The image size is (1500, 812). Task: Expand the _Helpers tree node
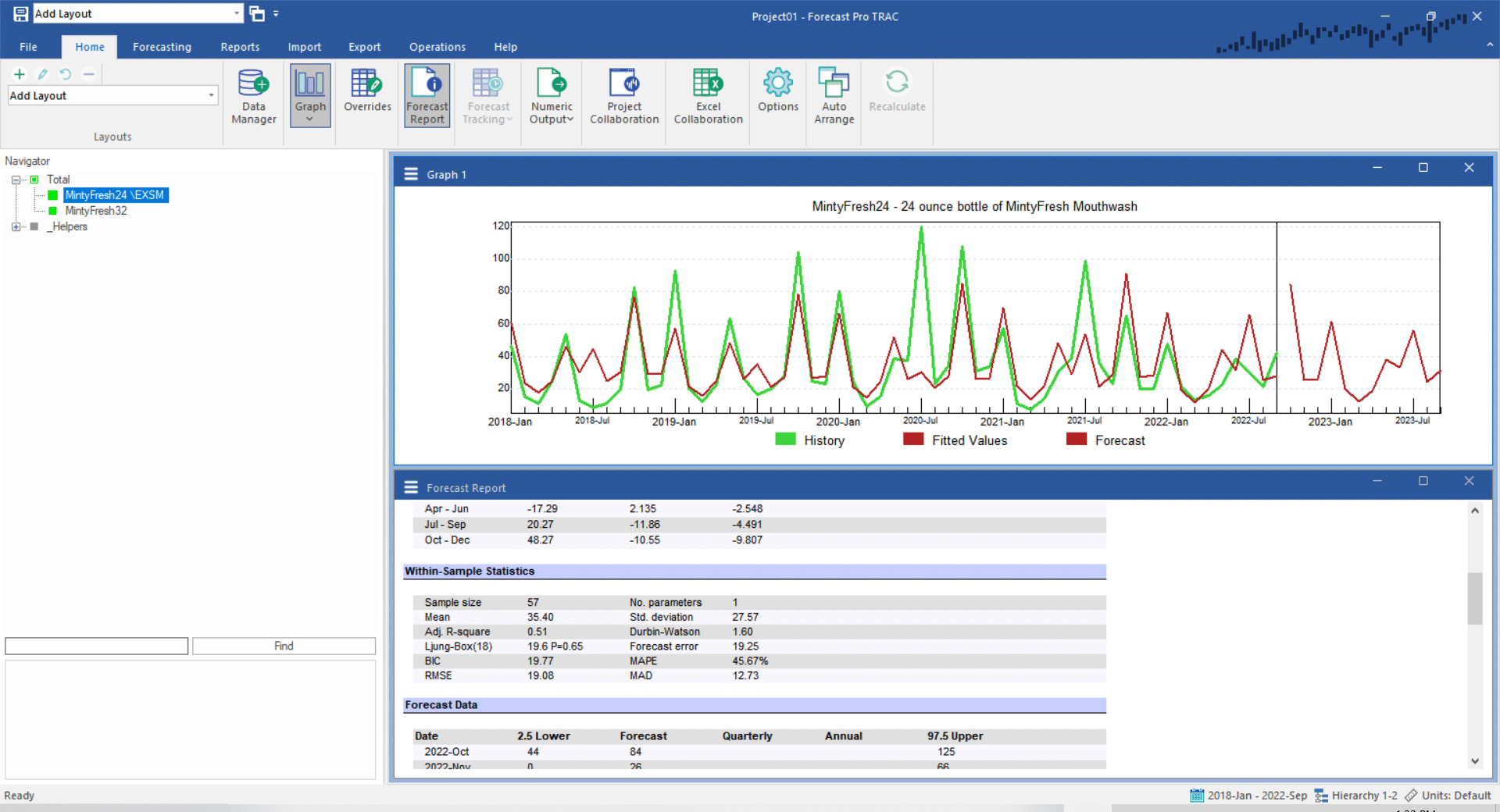[16, 227]
